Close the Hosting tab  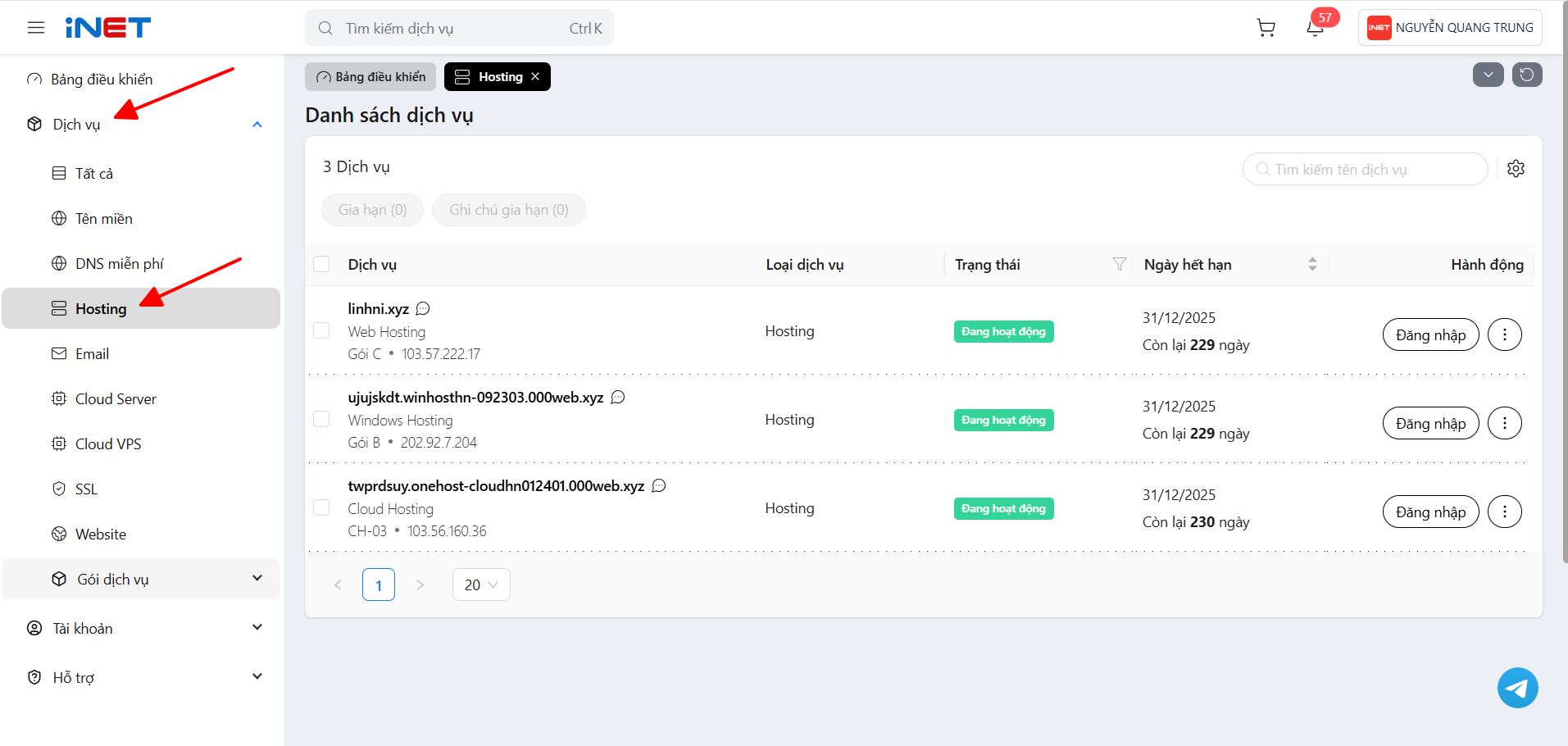click(x=535, y=76)
